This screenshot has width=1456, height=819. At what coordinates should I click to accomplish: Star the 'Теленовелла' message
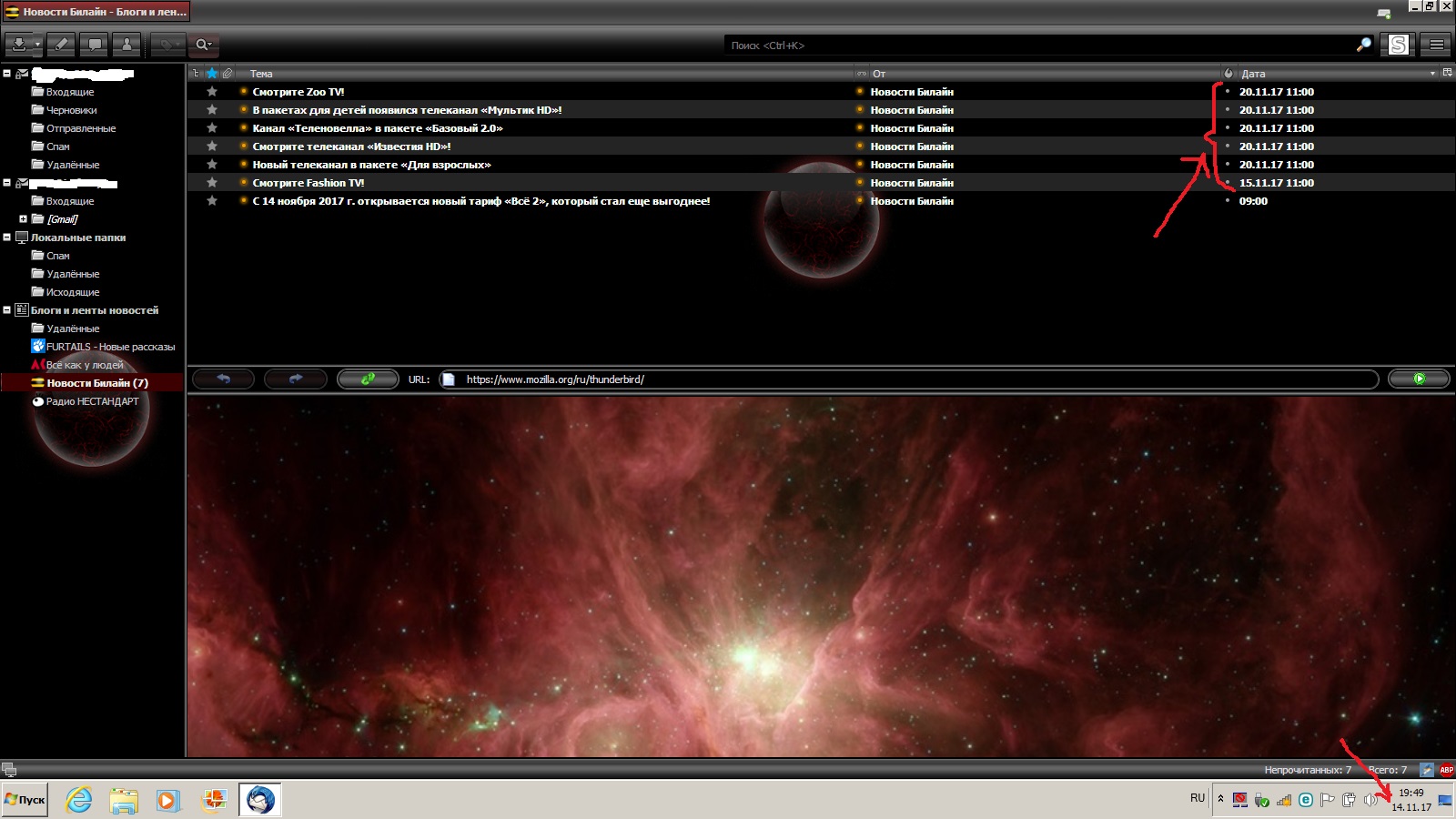(212, 127)
